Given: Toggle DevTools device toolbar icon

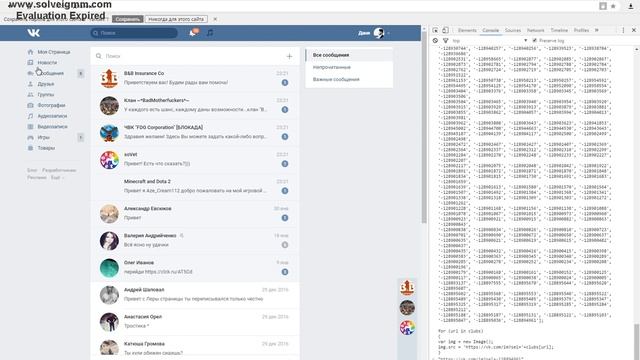Looking at the screenshot, I should (x=445, y=30).
